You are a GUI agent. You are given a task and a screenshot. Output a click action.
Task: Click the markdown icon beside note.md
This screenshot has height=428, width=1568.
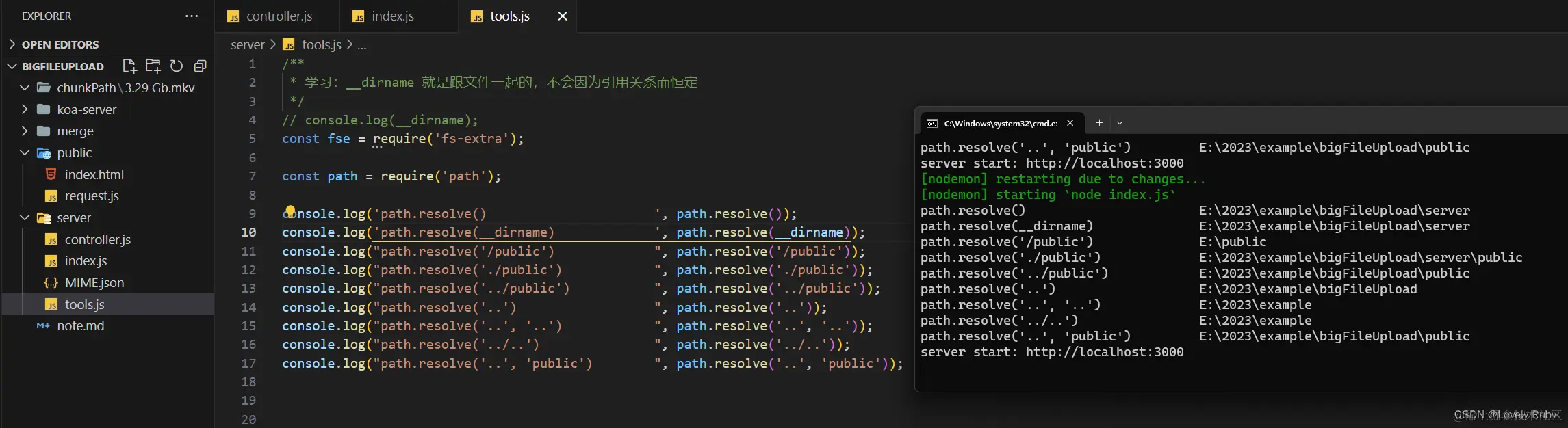[43, 326]
